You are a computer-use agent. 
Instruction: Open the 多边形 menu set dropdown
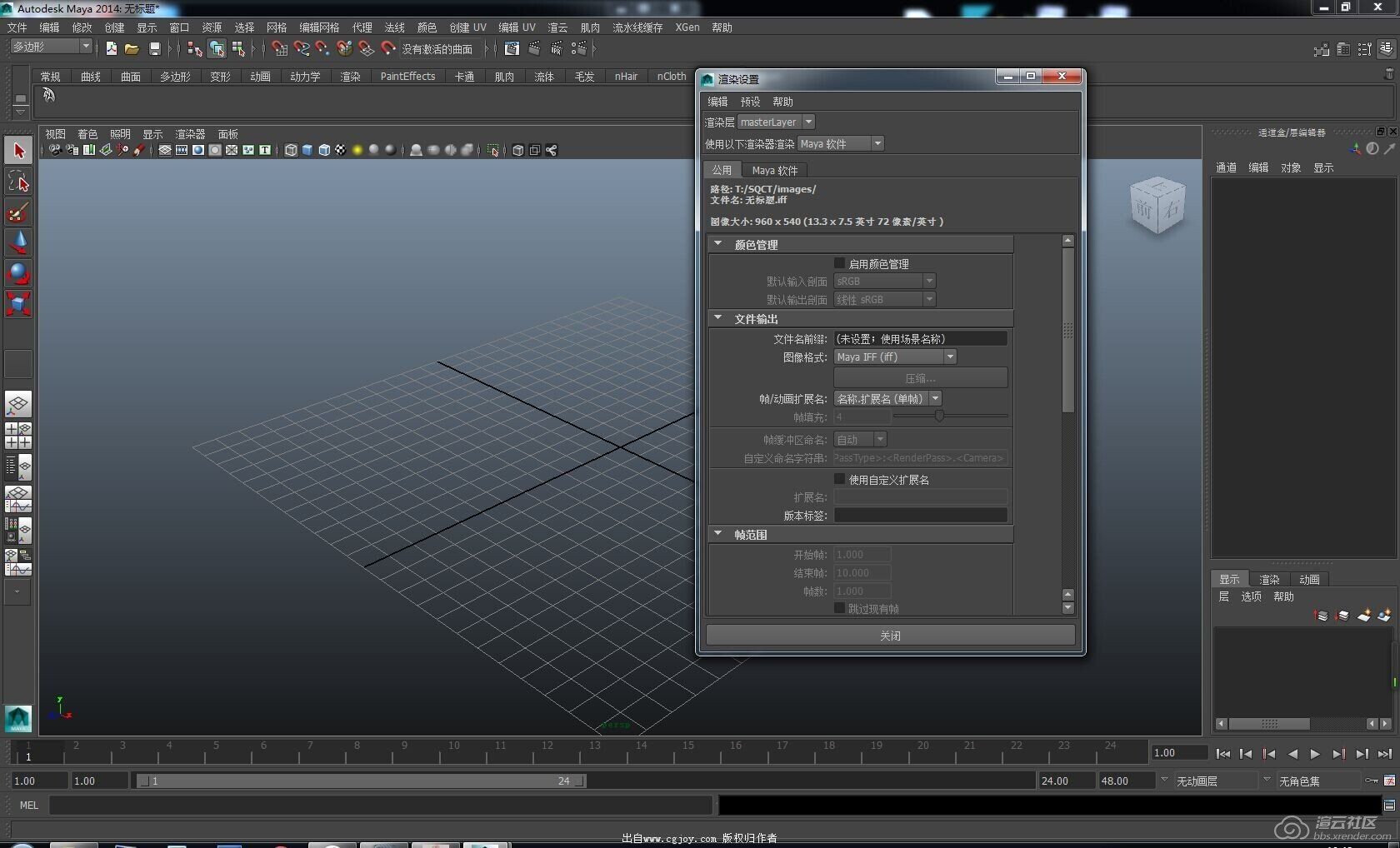coord(51,47)
